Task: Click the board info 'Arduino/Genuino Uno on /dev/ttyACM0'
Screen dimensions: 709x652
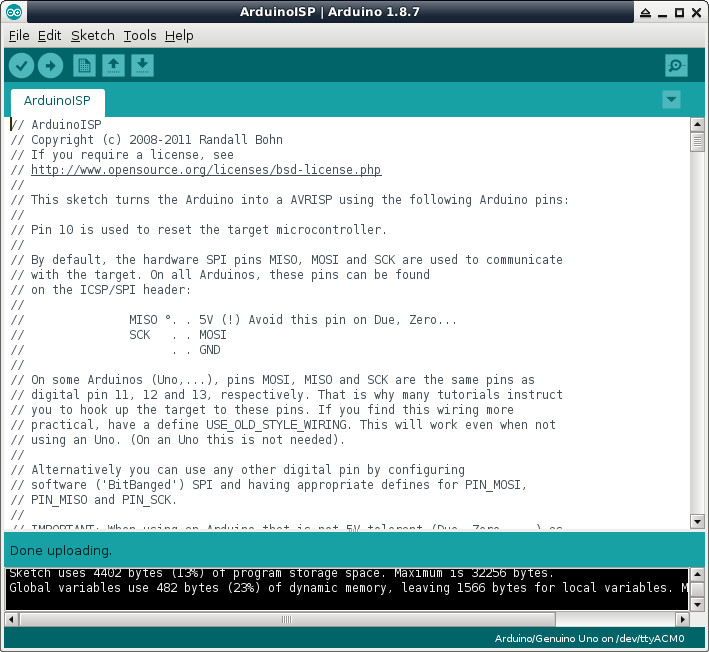Action: coord(589,638)
